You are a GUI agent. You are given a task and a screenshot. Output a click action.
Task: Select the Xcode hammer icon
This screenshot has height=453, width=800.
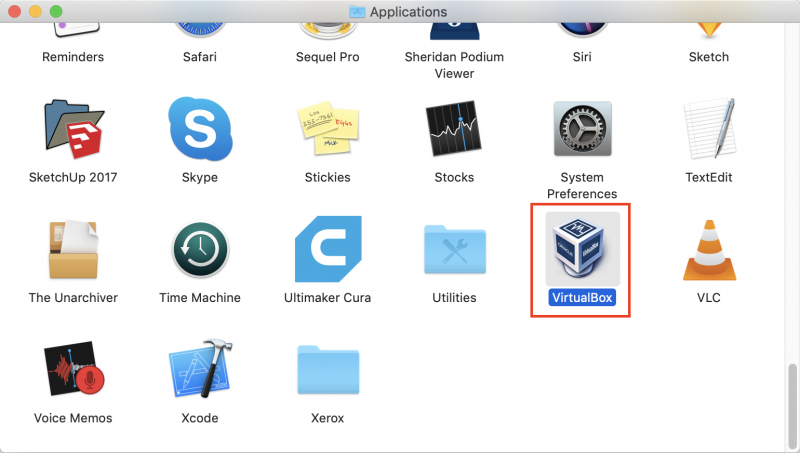(x=200, y=368)
